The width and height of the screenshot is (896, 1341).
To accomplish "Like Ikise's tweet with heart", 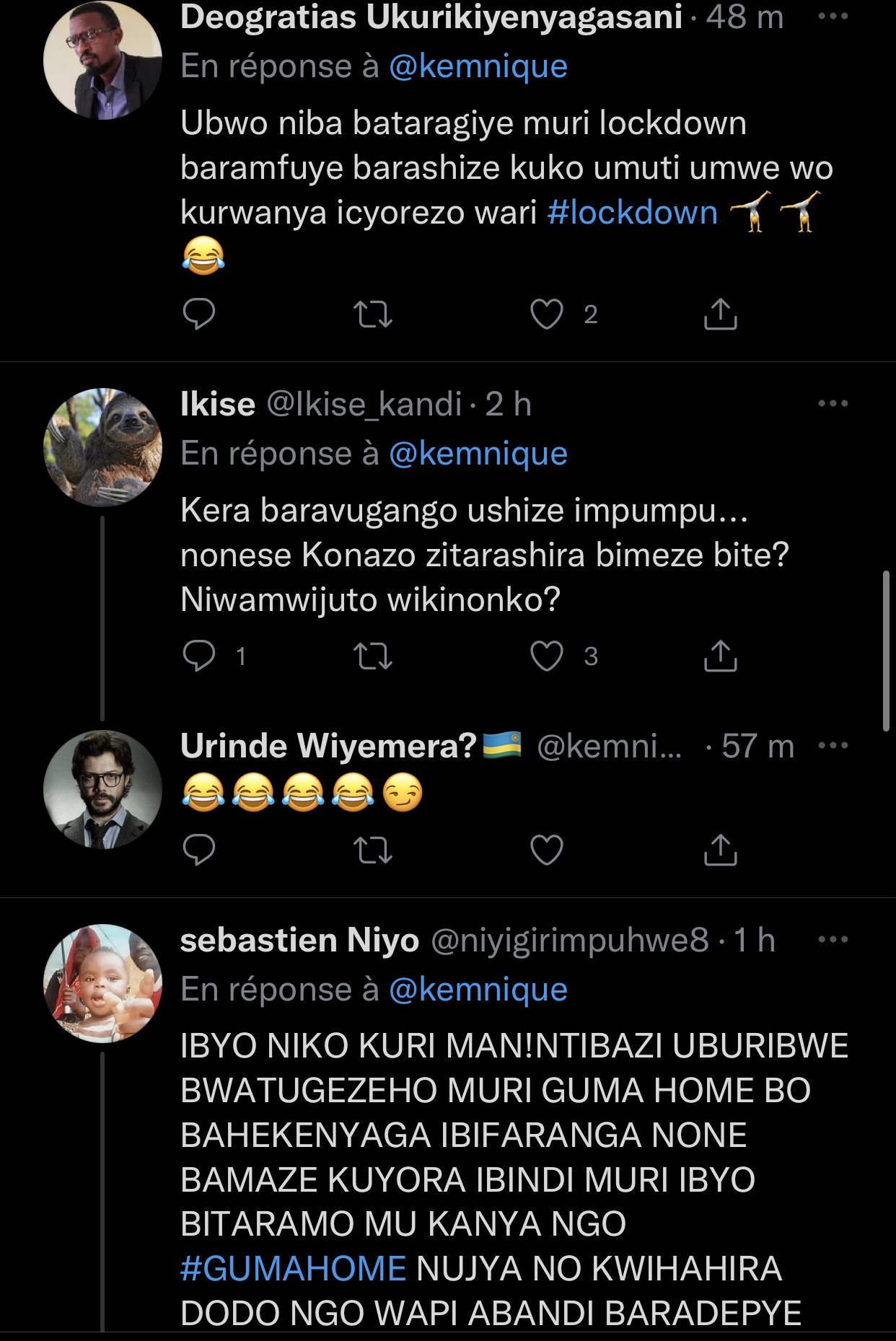I will (x=547, y=656).
